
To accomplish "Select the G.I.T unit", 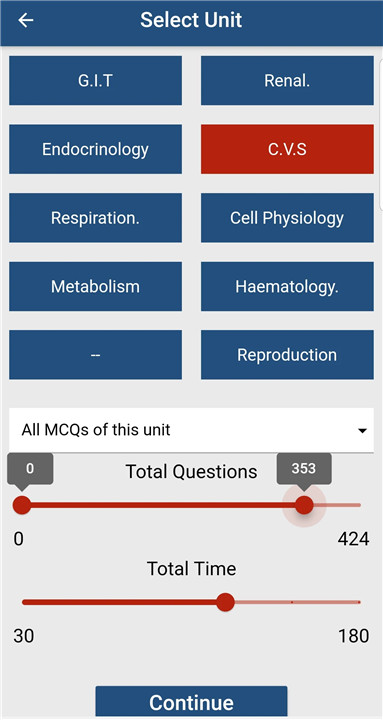I will pyautogui.click(x=96, y=81).
